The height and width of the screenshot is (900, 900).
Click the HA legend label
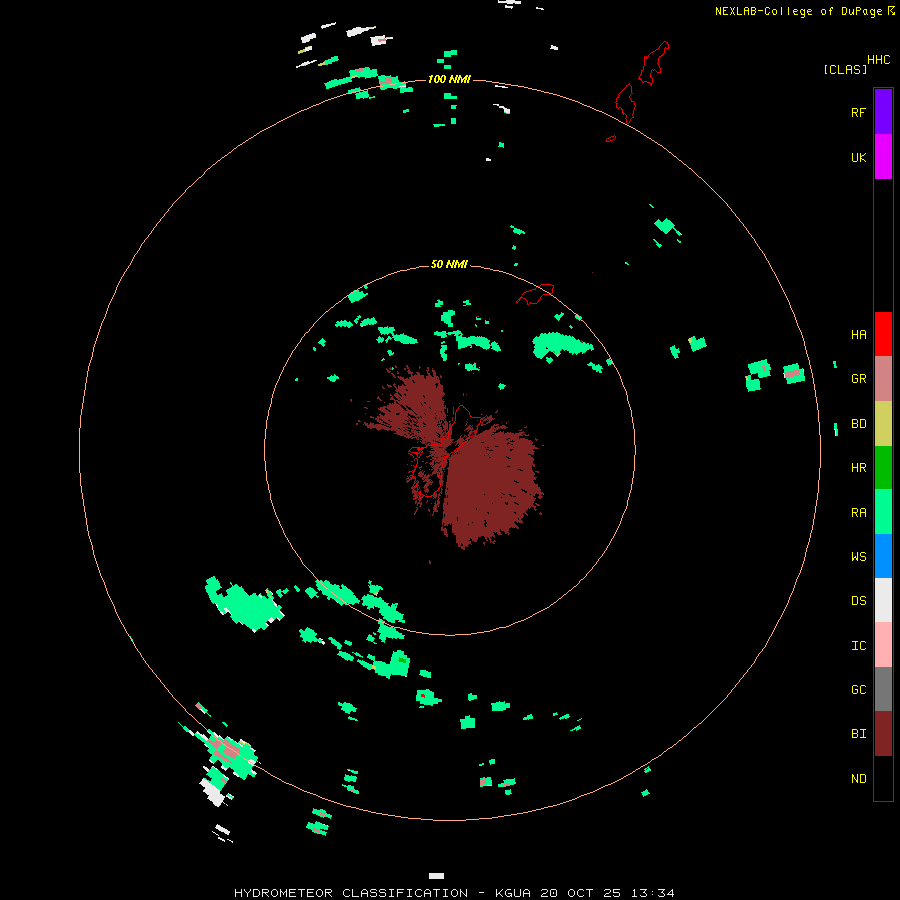(858, 335)
